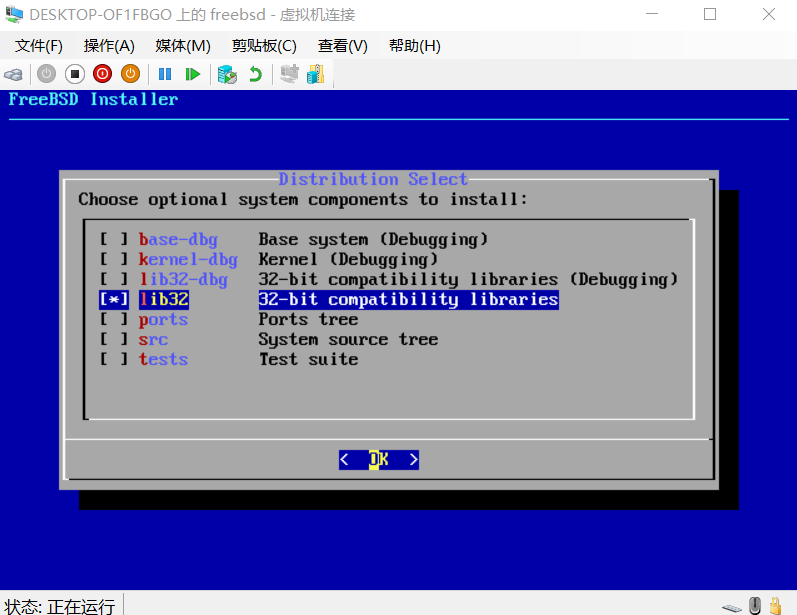The width and height of the screenshot is (797, 615).
Task: Click the 'Test suite' description
Action: (309, 359)
